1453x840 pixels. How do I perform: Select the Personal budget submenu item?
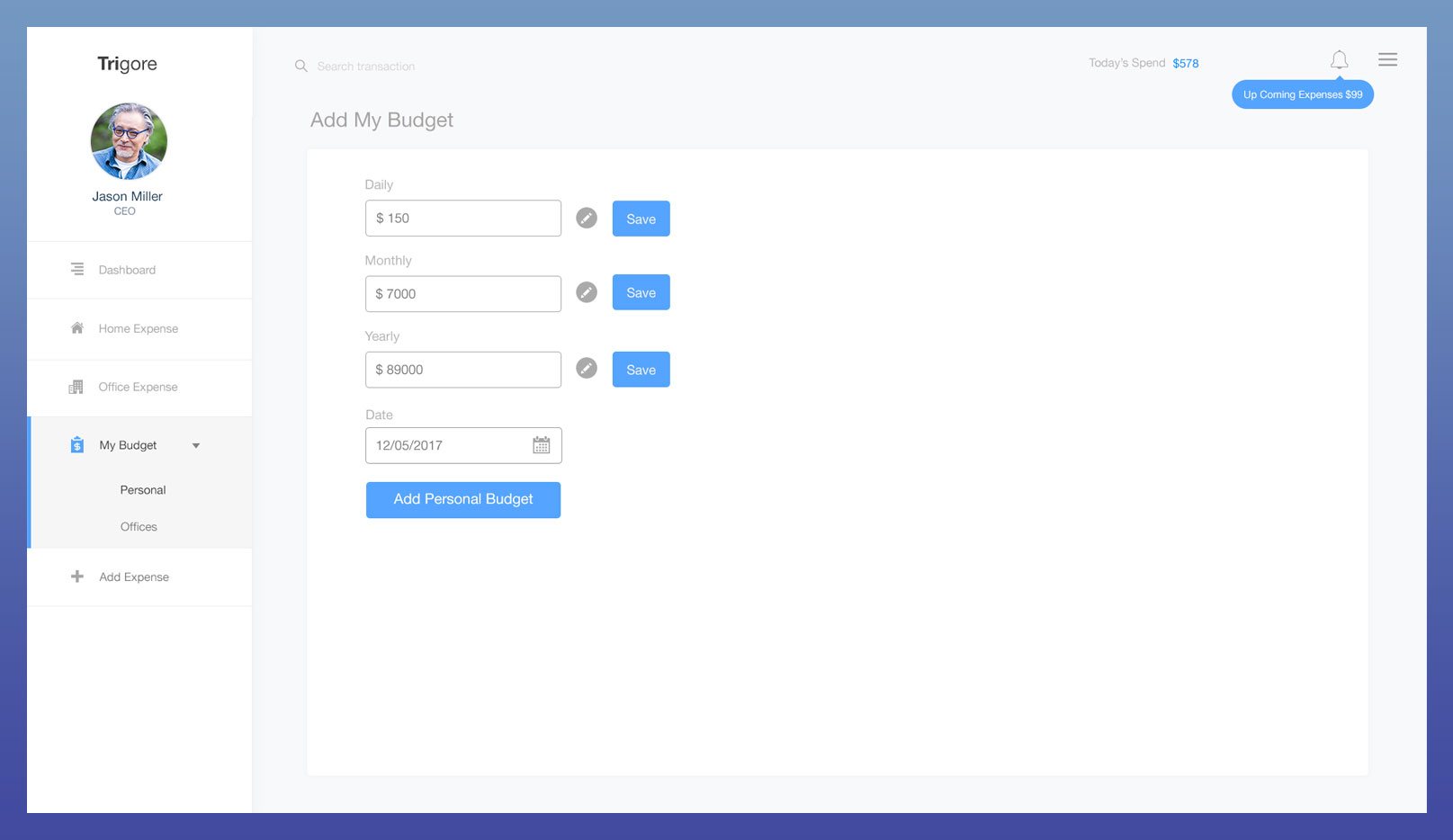[x=143, y=490]
